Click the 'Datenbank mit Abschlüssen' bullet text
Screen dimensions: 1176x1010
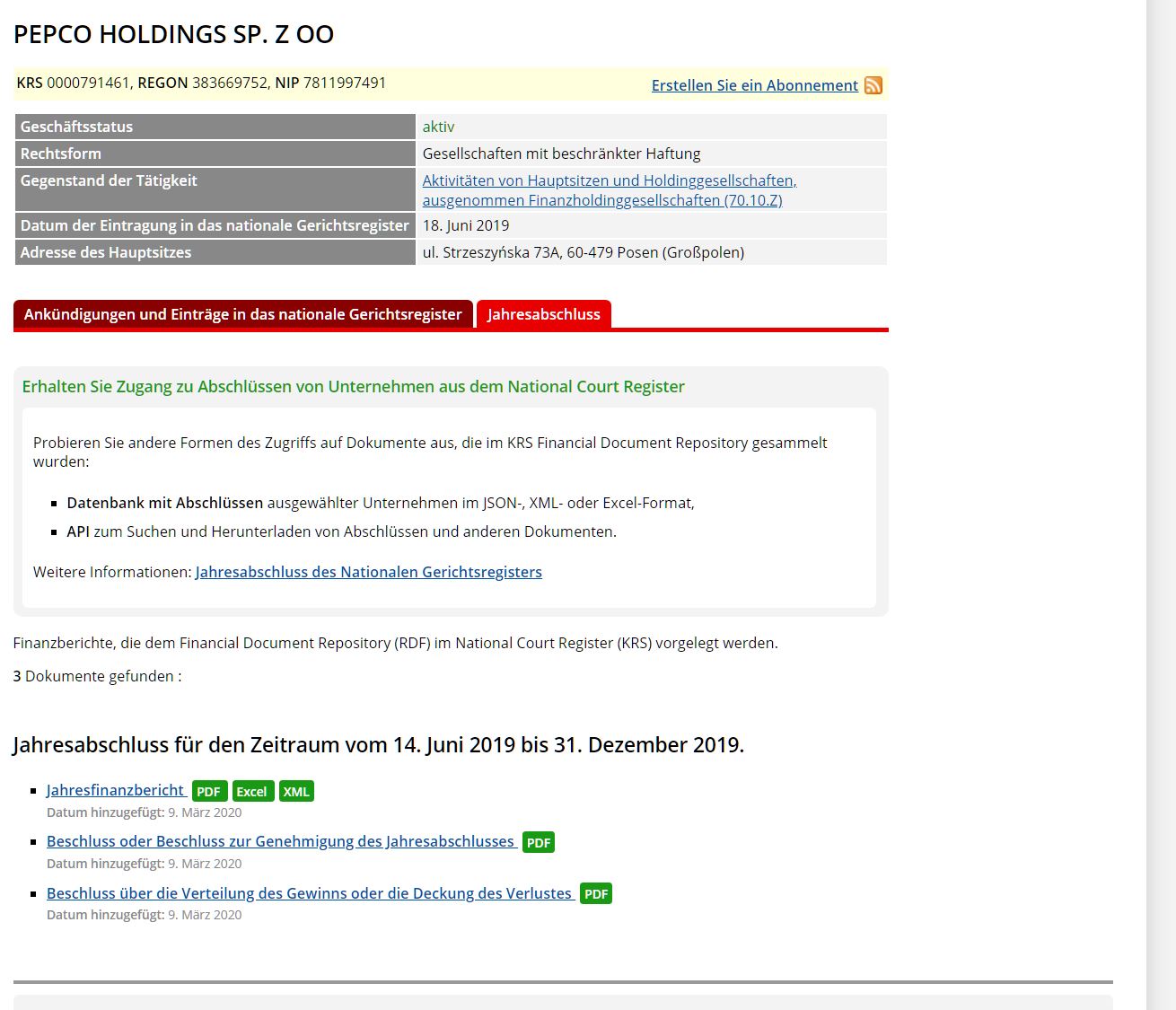[381, 503]
